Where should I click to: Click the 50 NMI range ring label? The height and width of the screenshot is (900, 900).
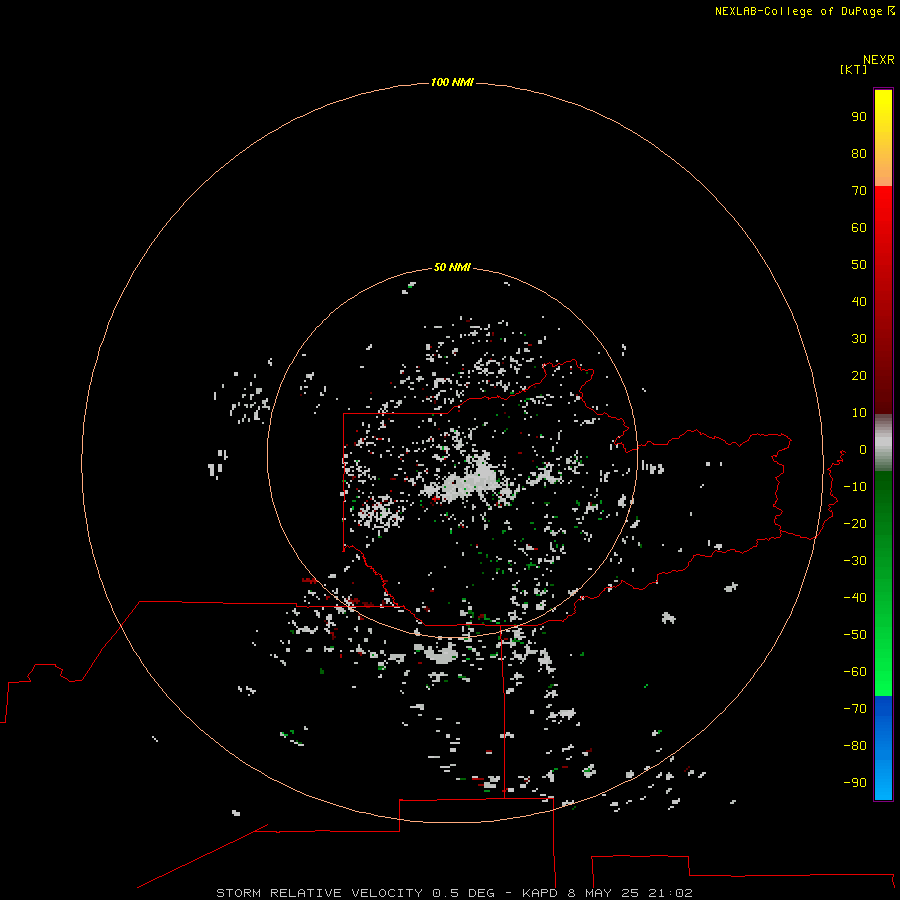pos(452,267)
